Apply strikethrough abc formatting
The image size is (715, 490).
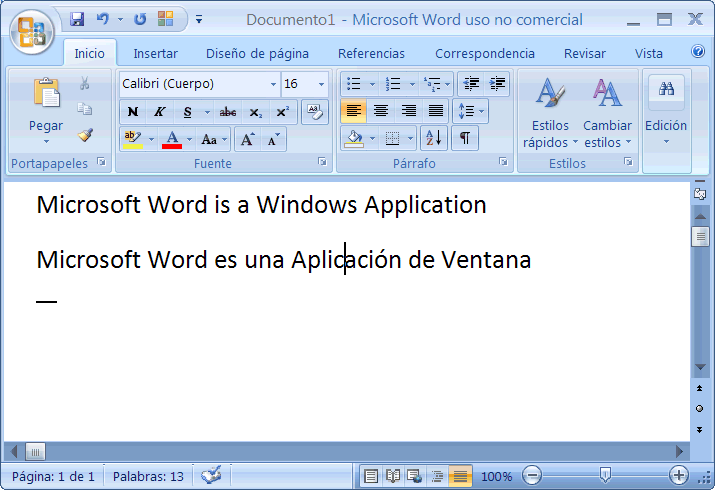228,112
